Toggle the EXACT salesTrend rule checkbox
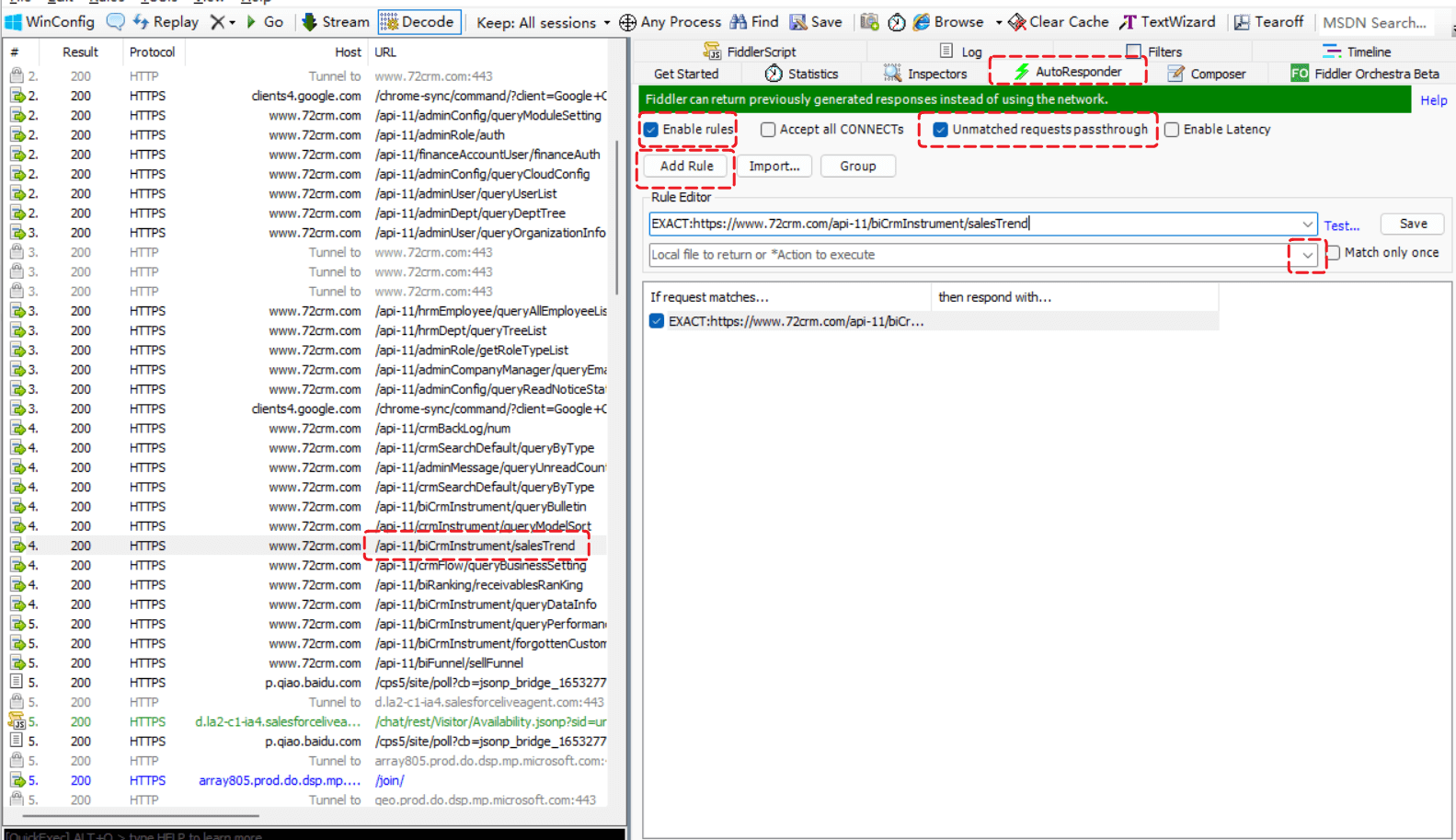The height and width of the screenshot is (840, 1456). (x=657, y=321)
